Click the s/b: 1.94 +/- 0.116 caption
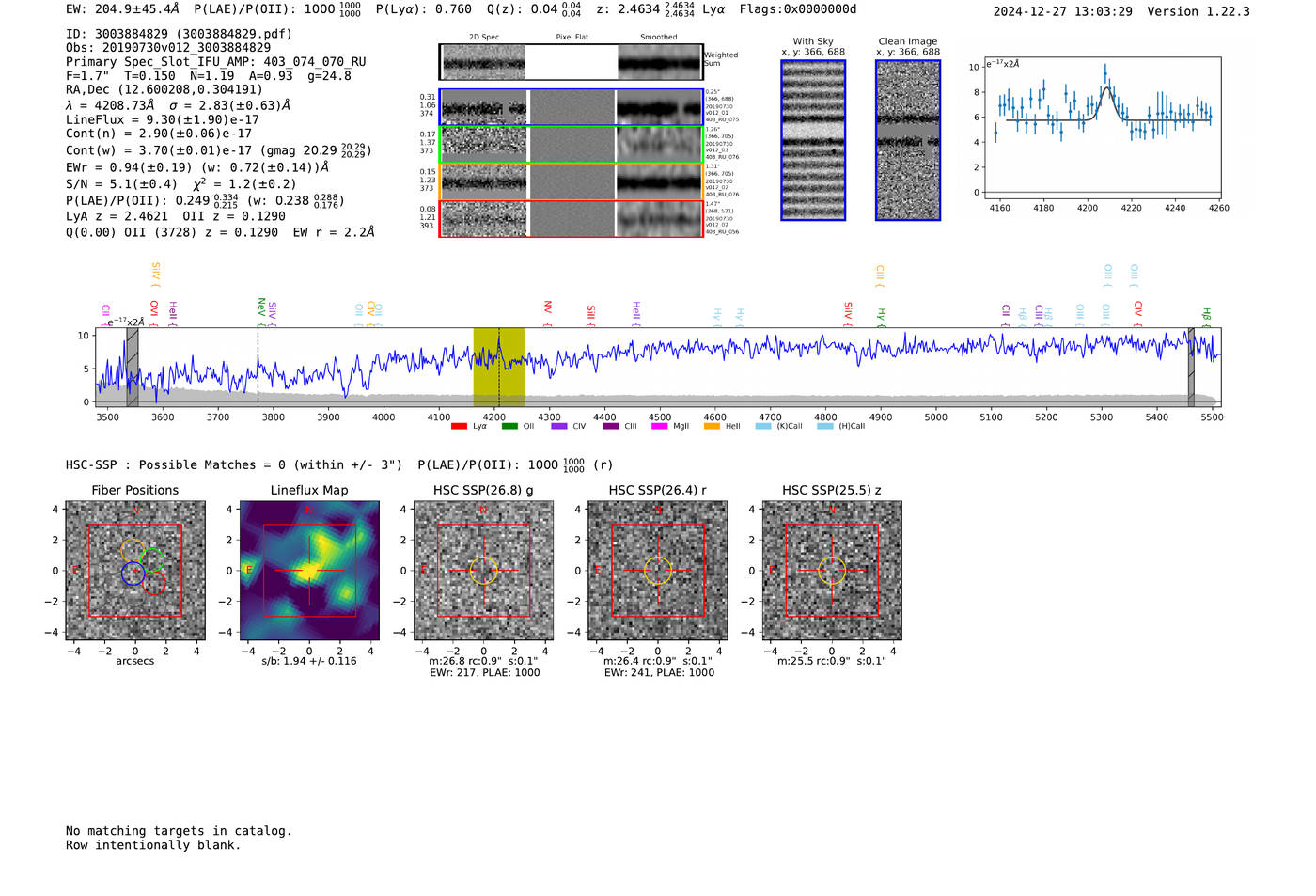 coord(309,661)
